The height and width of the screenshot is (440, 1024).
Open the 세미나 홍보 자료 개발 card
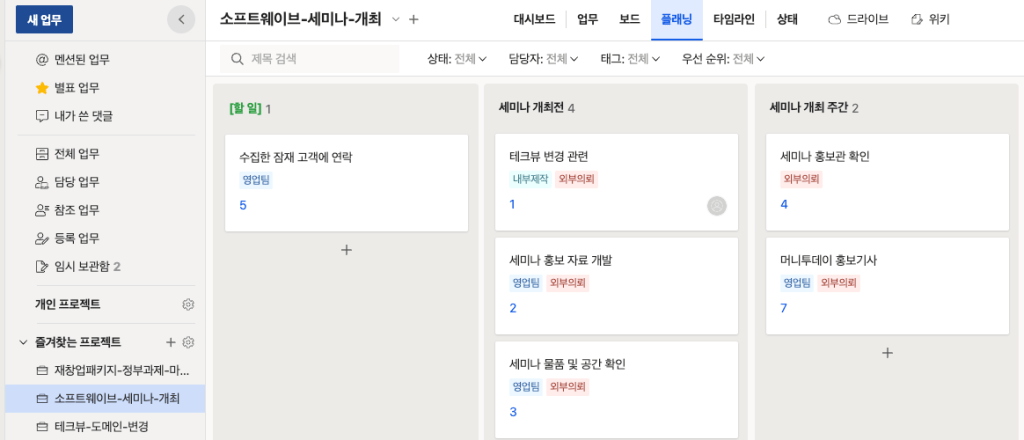tap(616, 286)
